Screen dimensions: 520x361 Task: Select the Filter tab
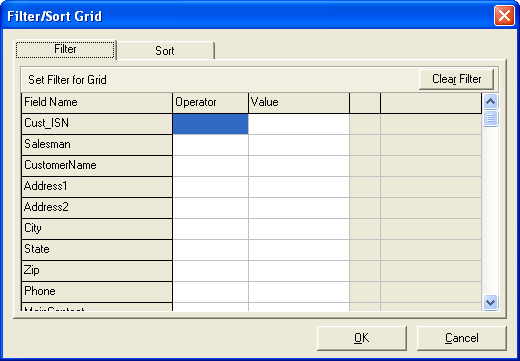point(65,49)
